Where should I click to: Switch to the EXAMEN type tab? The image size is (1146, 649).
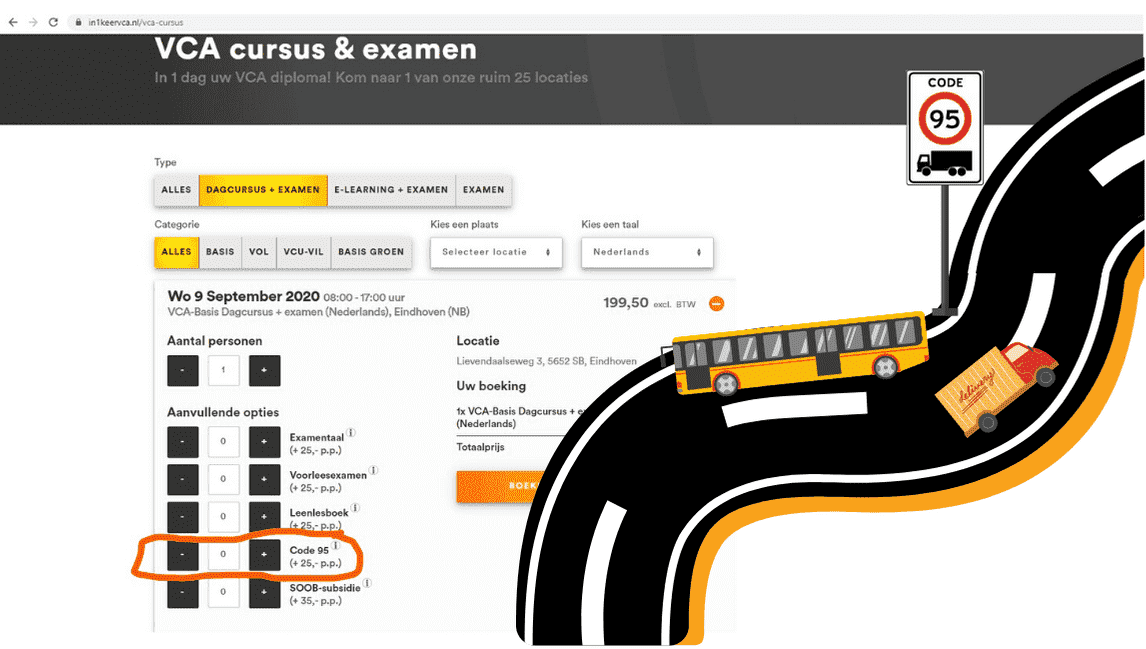coord(483,189)
